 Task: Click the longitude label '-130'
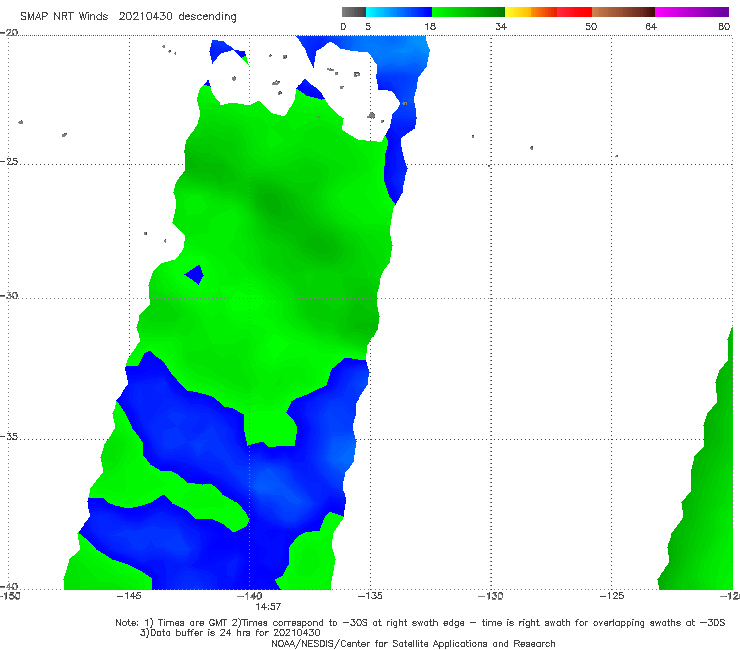click(491, 596)
